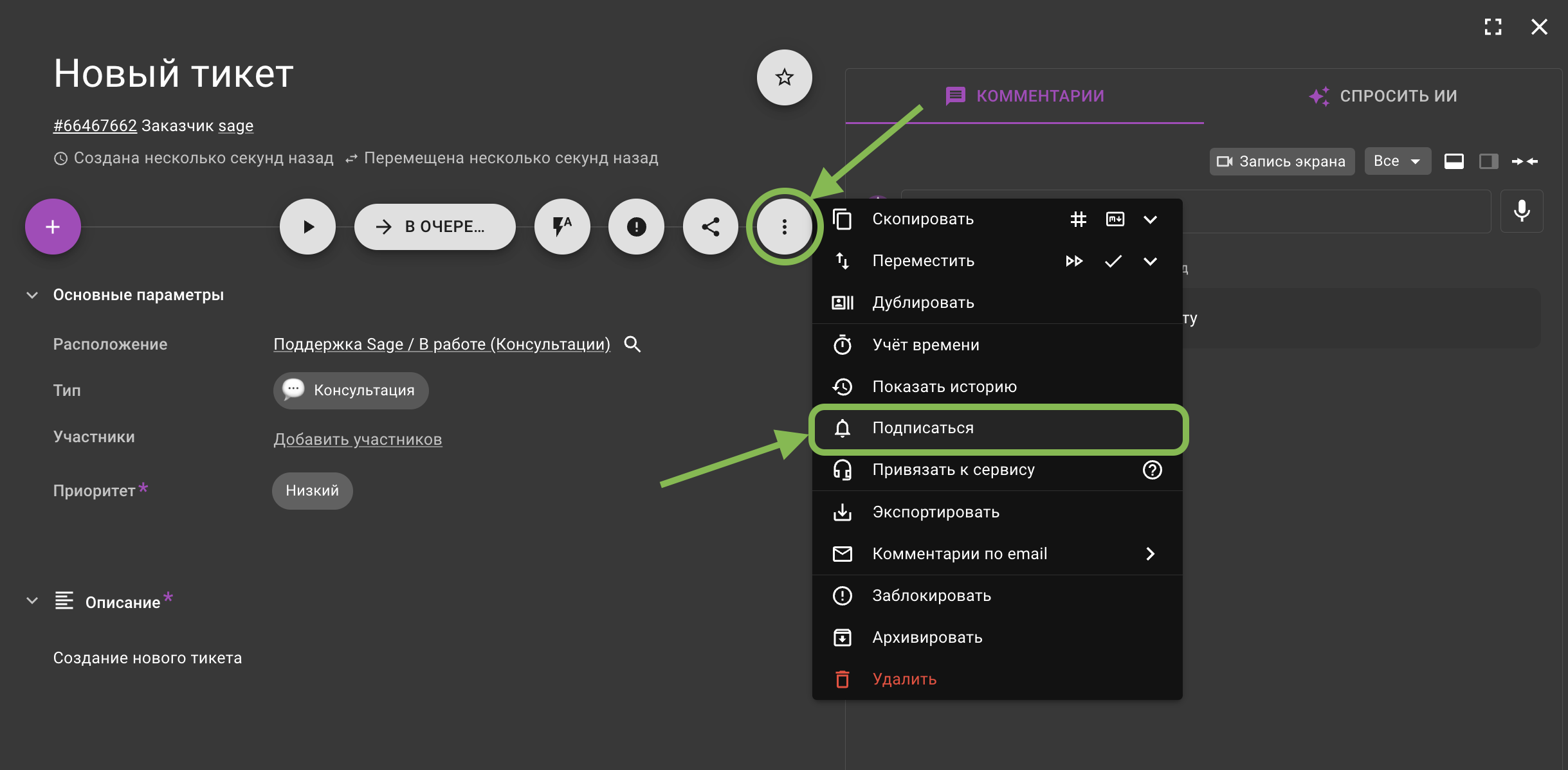Toggle side panel layout view
1568x770 pixels.
[x=1488, y=161]
